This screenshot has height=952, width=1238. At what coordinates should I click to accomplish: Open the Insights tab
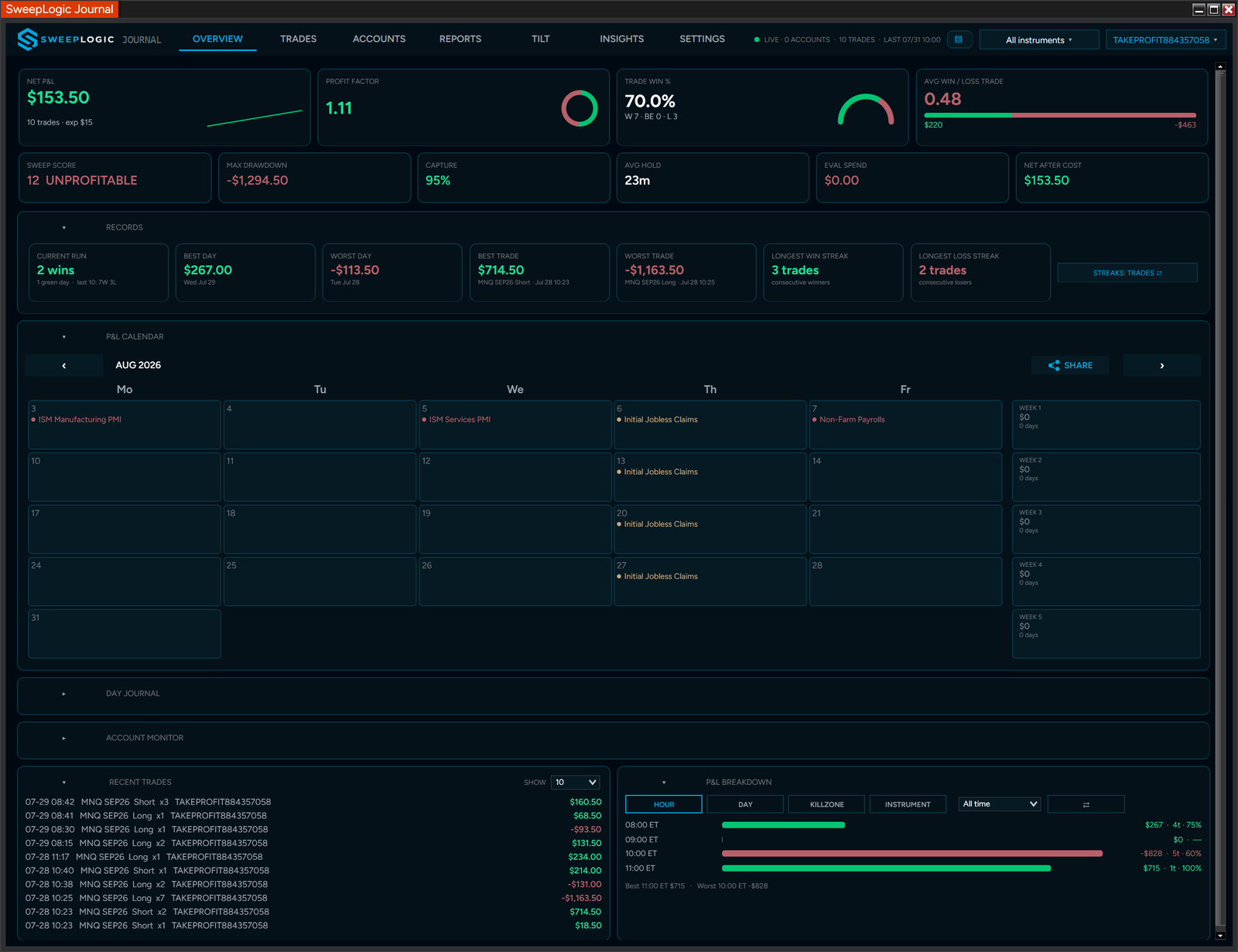[621, 39]
